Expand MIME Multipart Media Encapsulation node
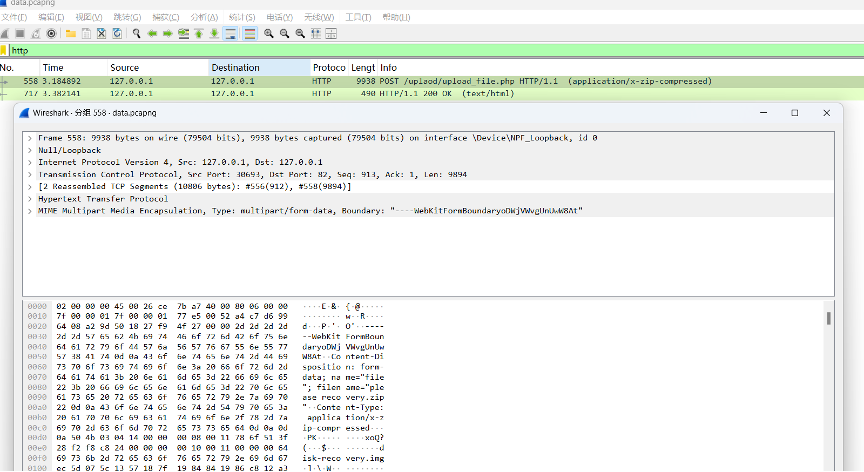The height and width of the screenshot is (472, 864). tap(30, 211)
